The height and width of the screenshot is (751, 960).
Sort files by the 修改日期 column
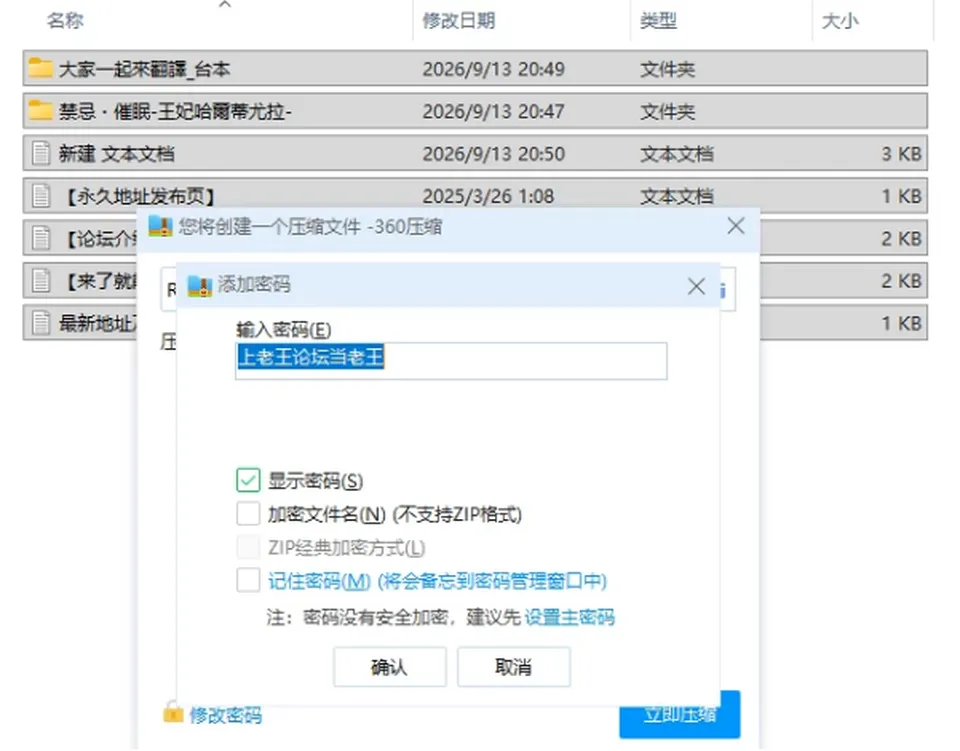pyautogui.click(x=459, y=21)
